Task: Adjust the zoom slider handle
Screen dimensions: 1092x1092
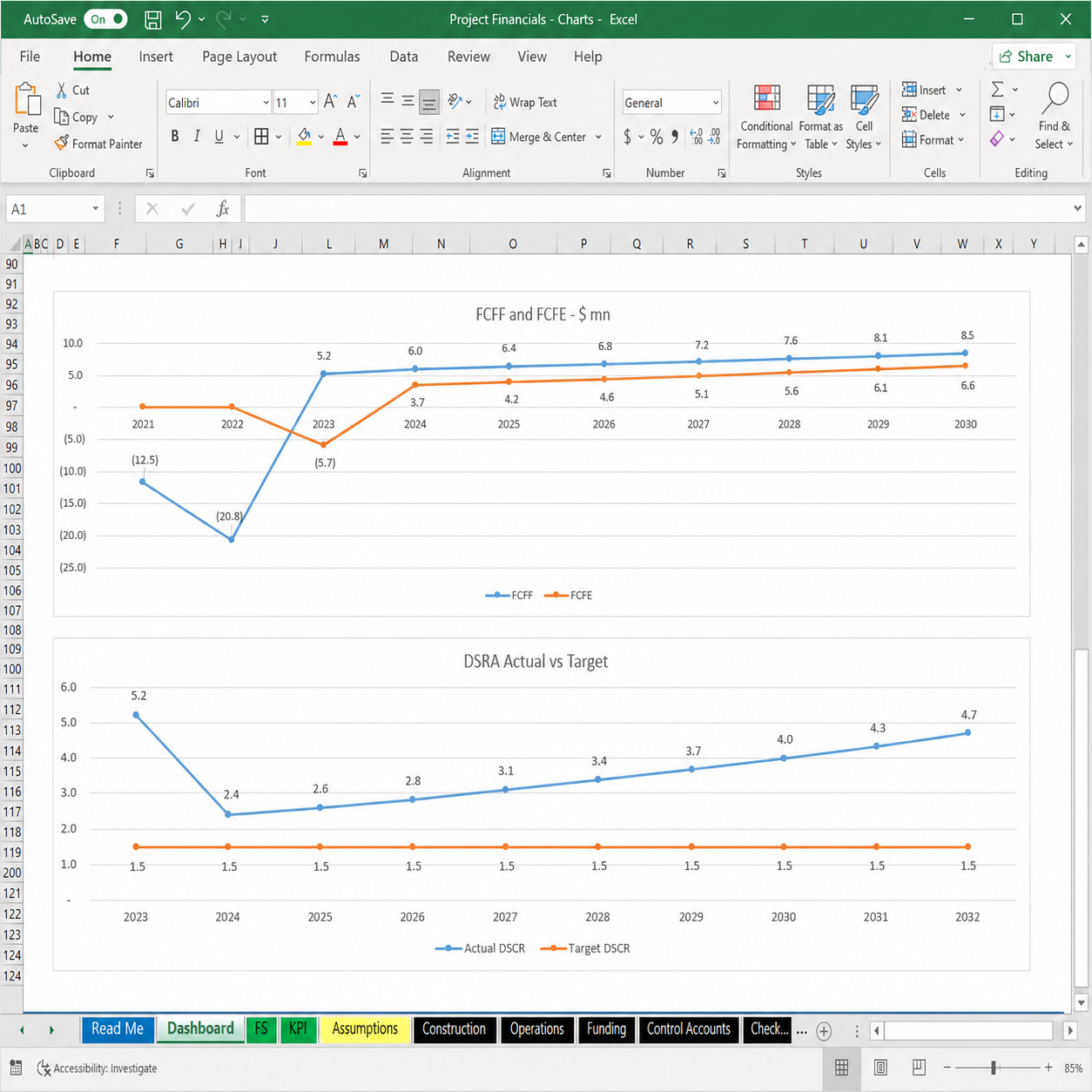Action: (x=994, y=1068)
